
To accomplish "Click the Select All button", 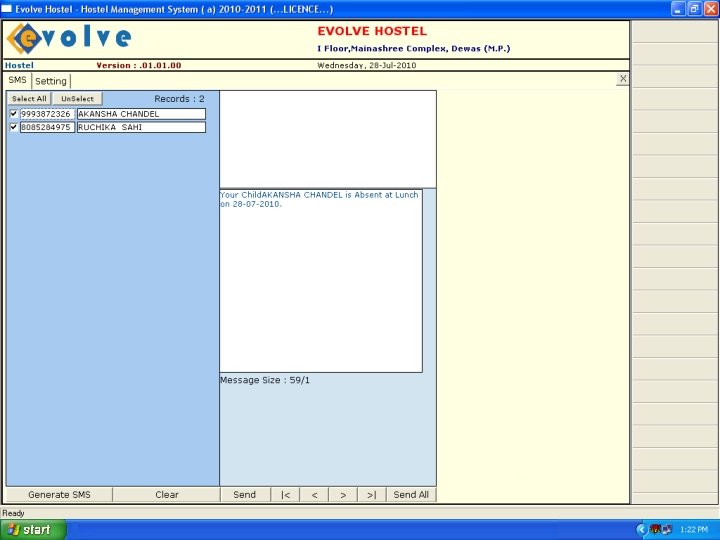I will (x=29, y=99).
